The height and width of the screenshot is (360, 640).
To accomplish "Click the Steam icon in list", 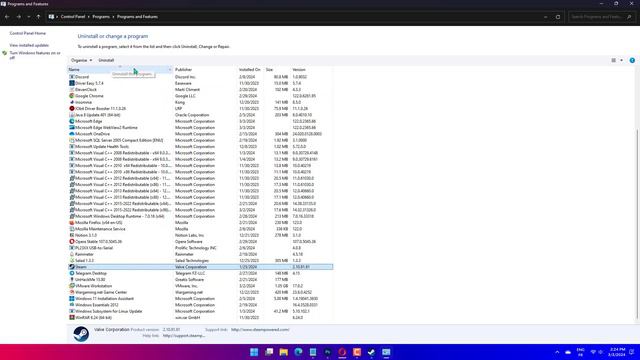I will pos(72,267).
